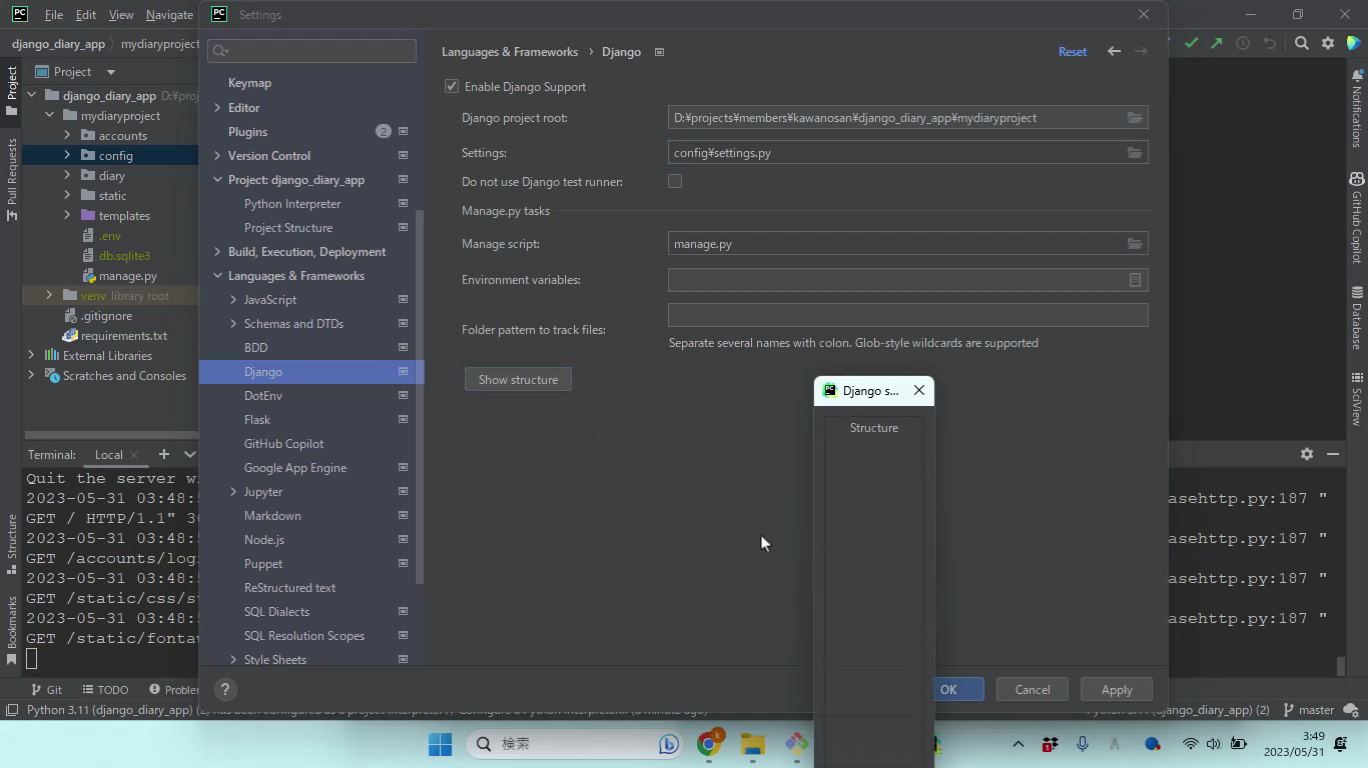
Task: Click the browse folder icon for Manage script
Action: coord(1134,244)
